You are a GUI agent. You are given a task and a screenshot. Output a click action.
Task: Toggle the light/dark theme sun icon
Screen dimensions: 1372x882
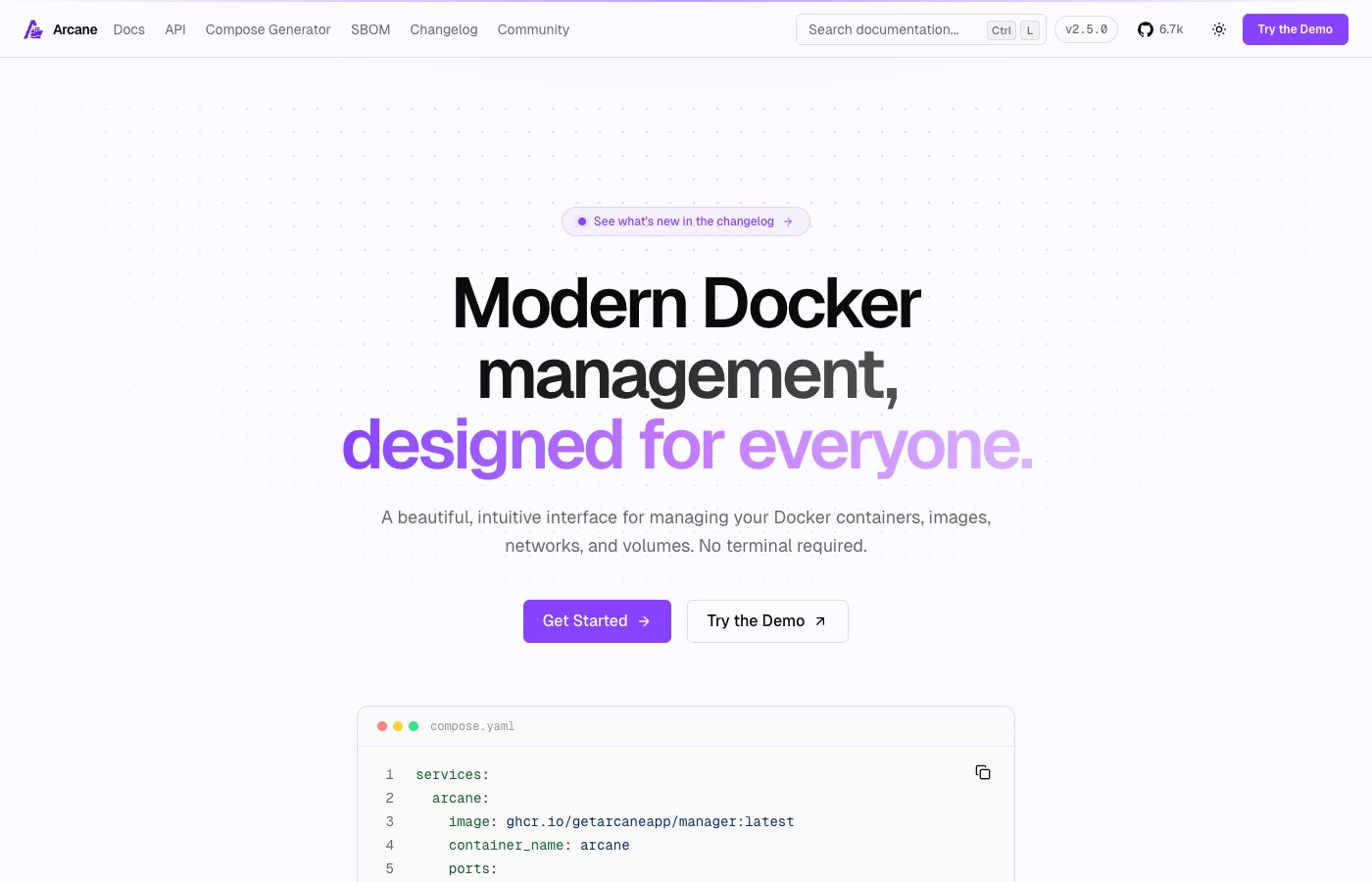click(1219, 29)
